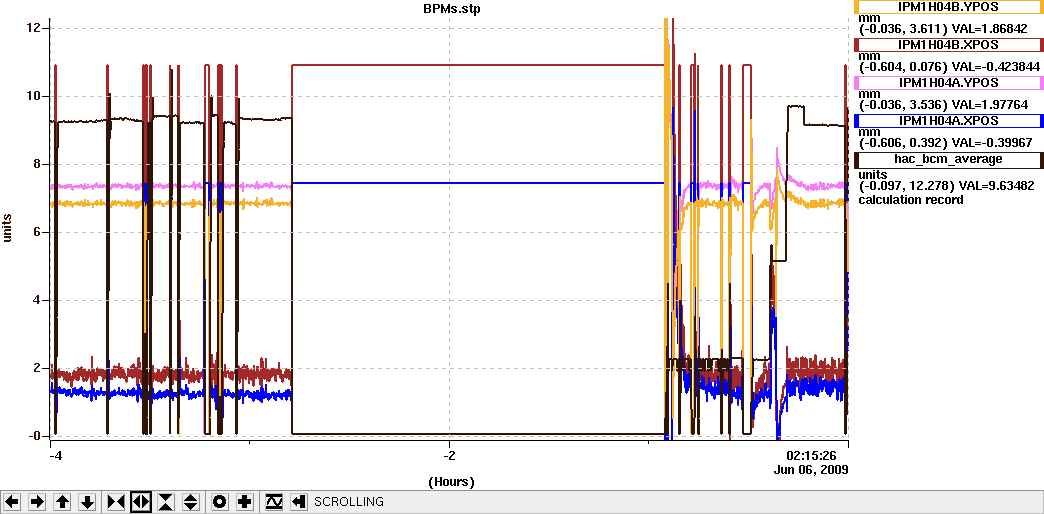
Task: Shift the plot down with the down arrow
Action: tap(87, 501)
